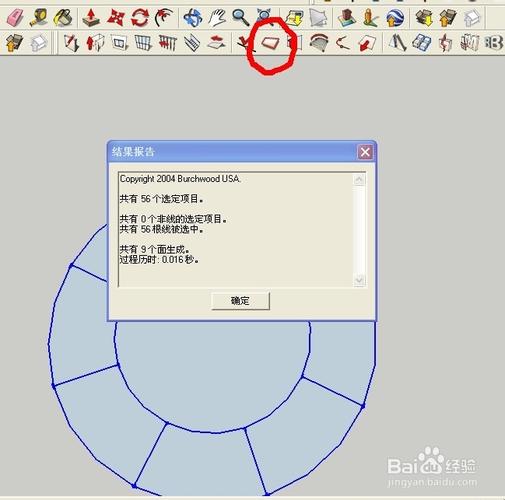Viewport: 505px width, 500px height.
Task: Select the Tape Measure tool
Action: pyautogui.click(x=39, y=17)
